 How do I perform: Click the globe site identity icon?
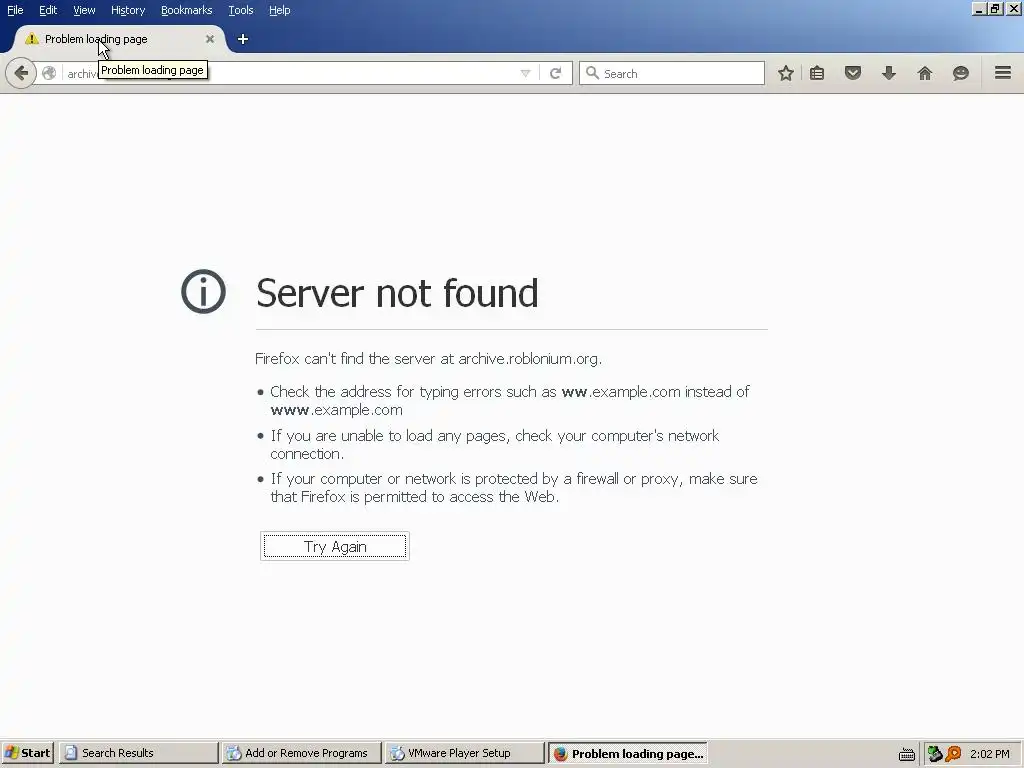pos(49,73)
